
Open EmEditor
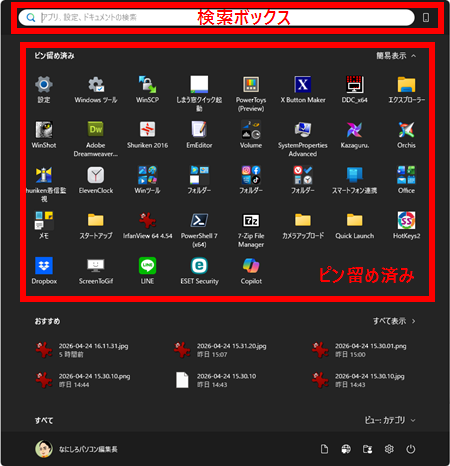pos(199,135)
